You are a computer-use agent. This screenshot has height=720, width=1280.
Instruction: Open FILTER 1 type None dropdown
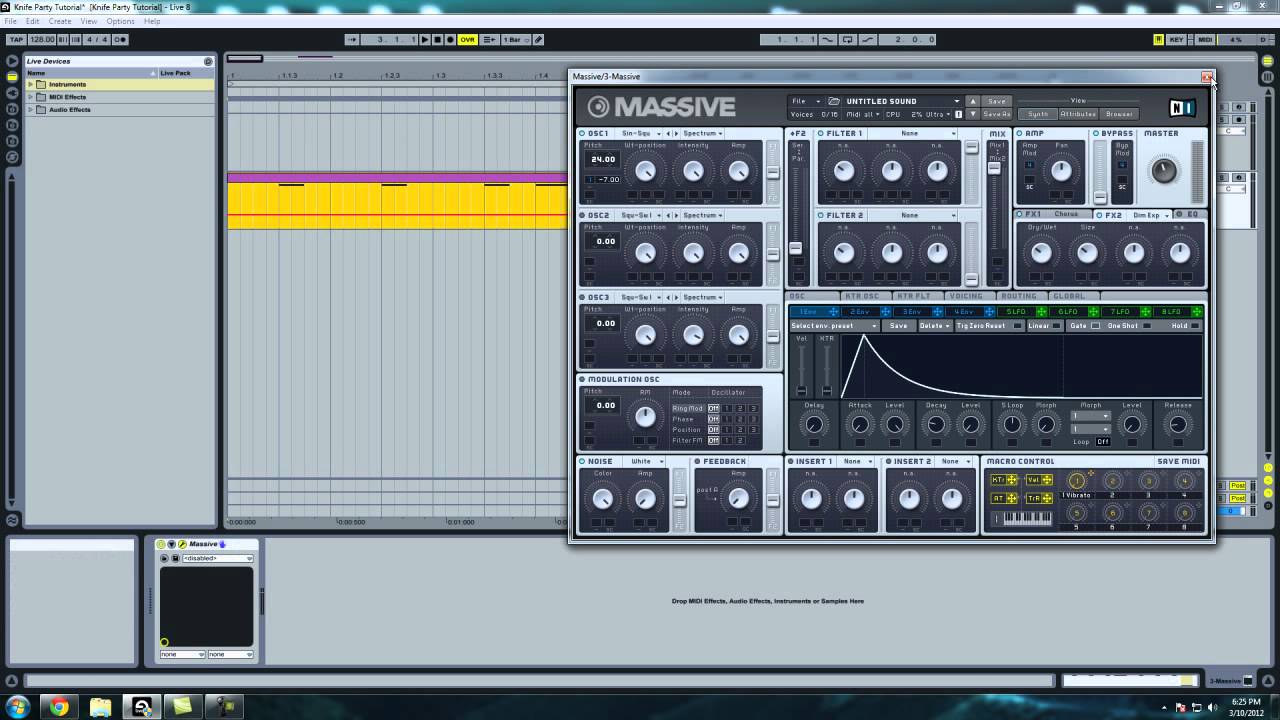pyautogui.click(x=912, y=133)
